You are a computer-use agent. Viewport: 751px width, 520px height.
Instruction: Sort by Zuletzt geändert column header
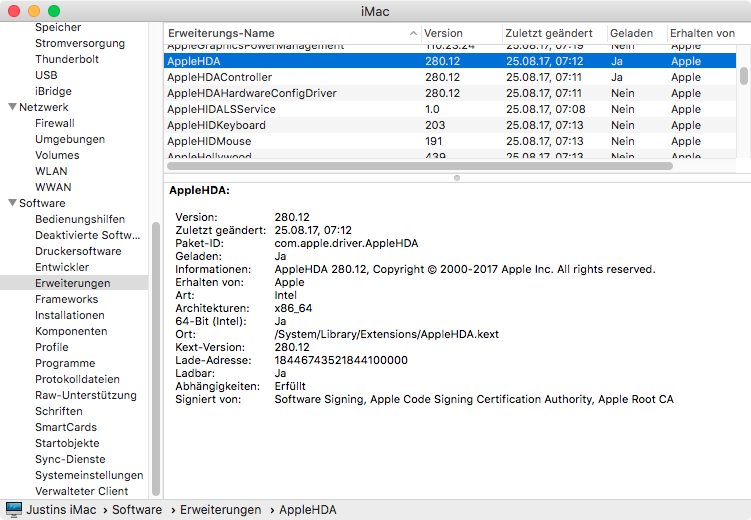[x=548, y=33]
